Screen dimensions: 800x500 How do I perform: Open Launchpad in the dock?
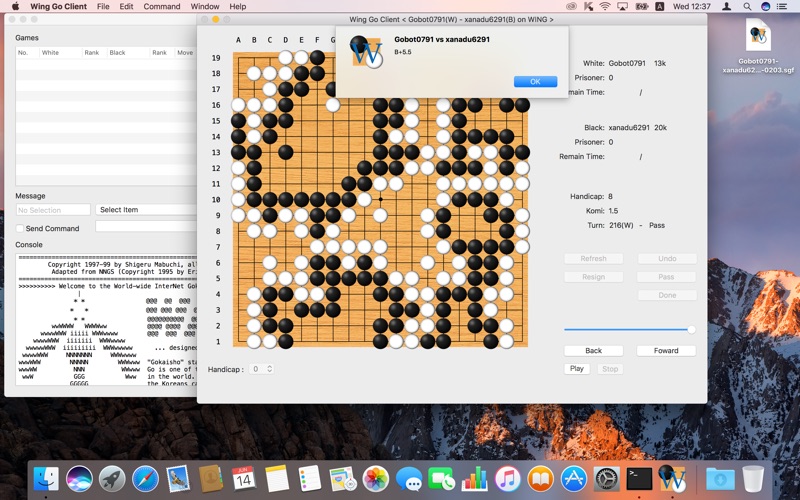coord(112,479)
